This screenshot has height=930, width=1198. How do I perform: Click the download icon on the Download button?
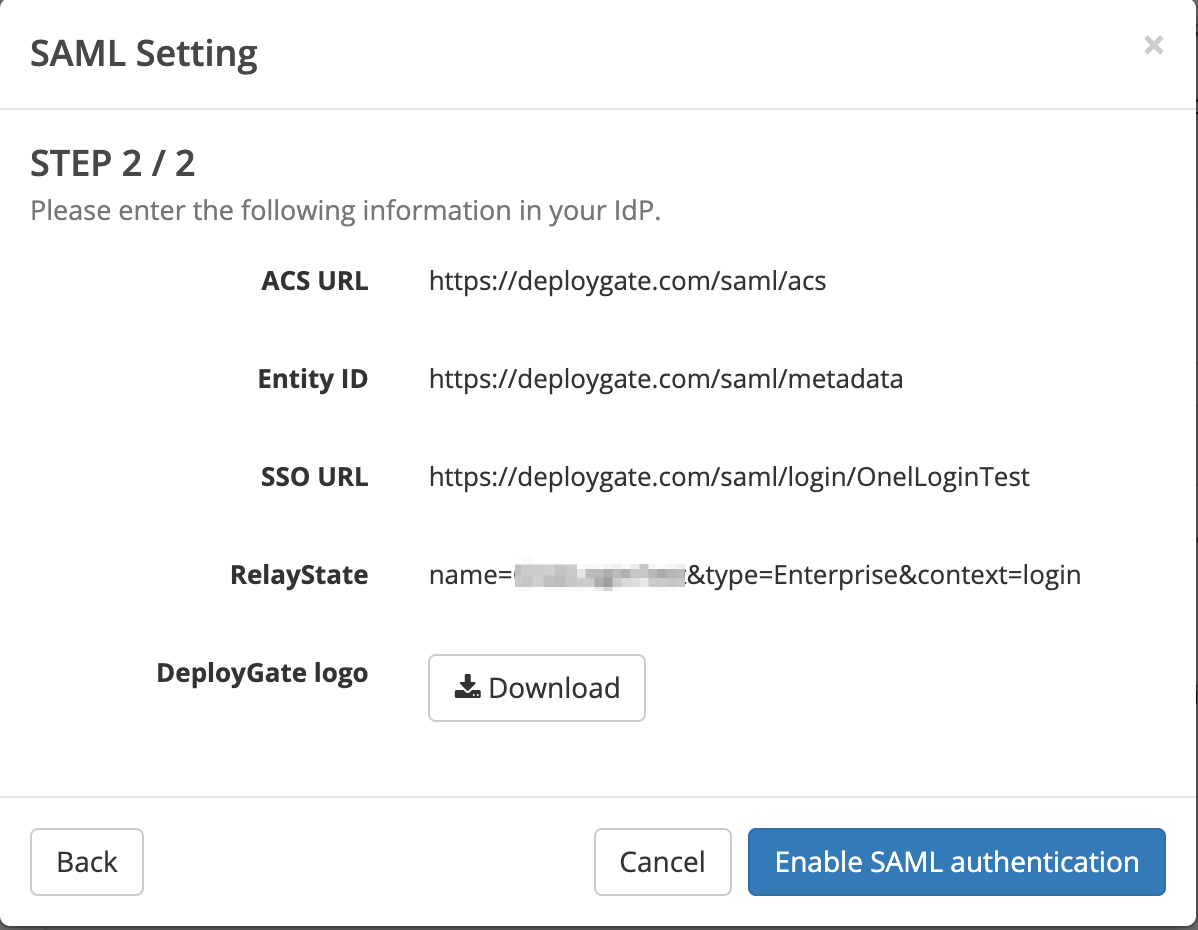(467, 687)
